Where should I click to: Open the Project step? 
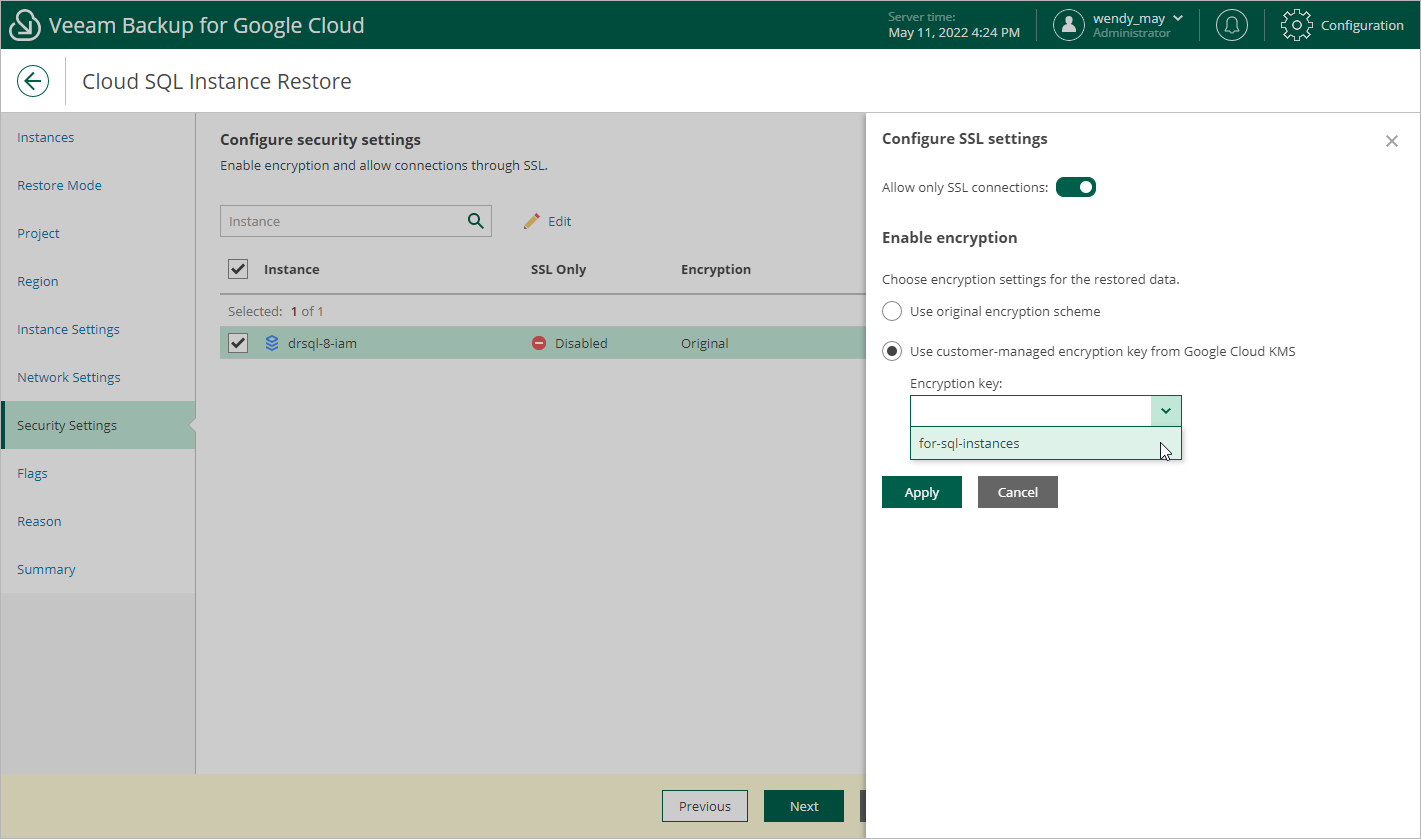tap(38, 233)
